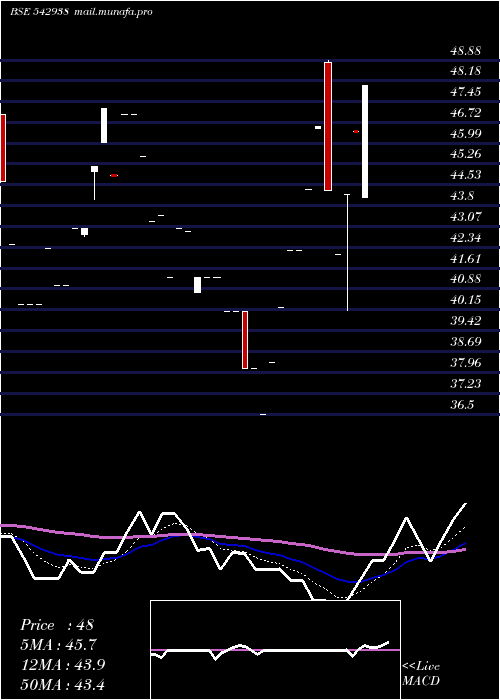The image size is (500, 700).
Task: Select the 43.07 price axis label
Action: click(x=466, y=217)
